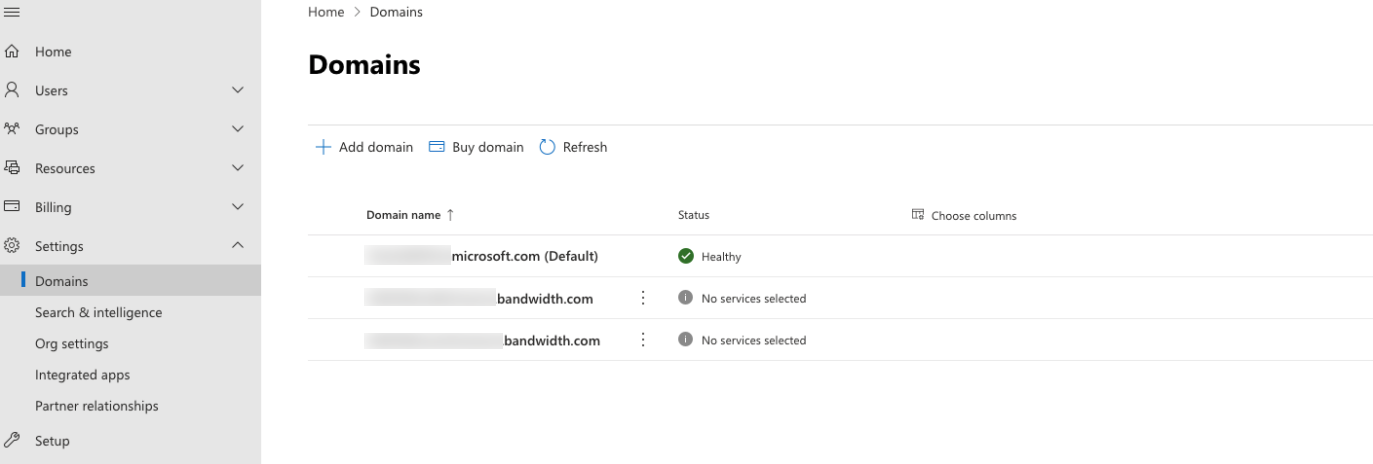Click the circular Refresh arrow icon
This screenshot has height=464, width=1373.
(x=547, y=147)
